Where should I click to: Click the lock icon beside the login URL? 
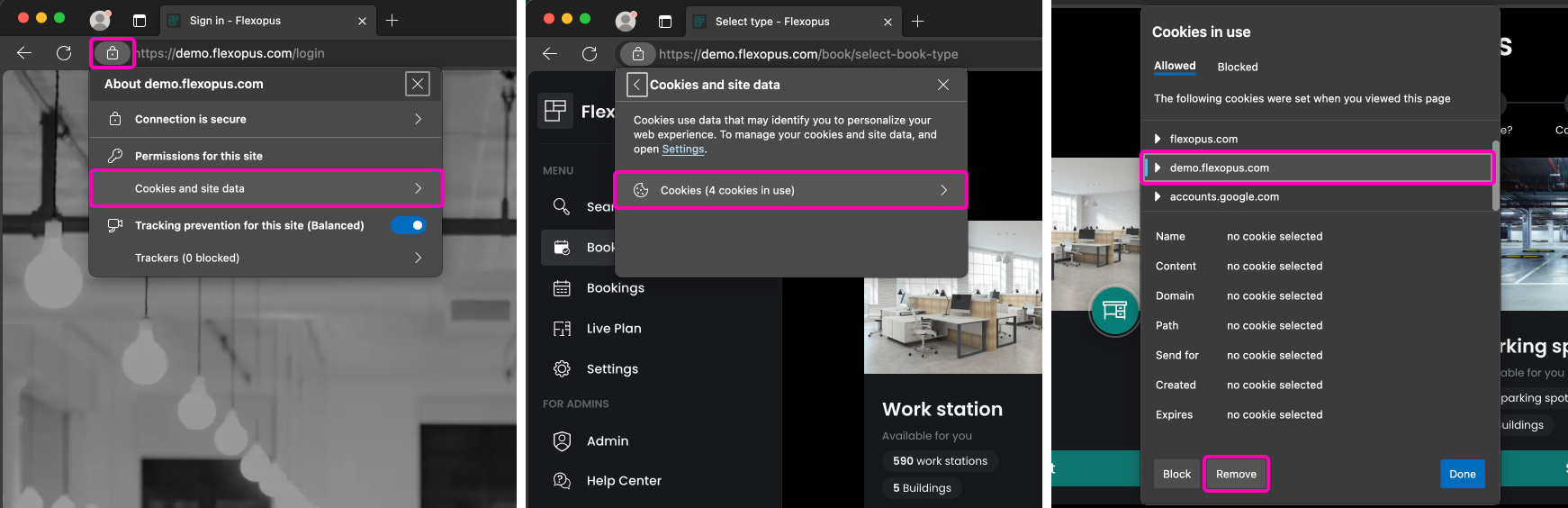[x=113, y=53]
